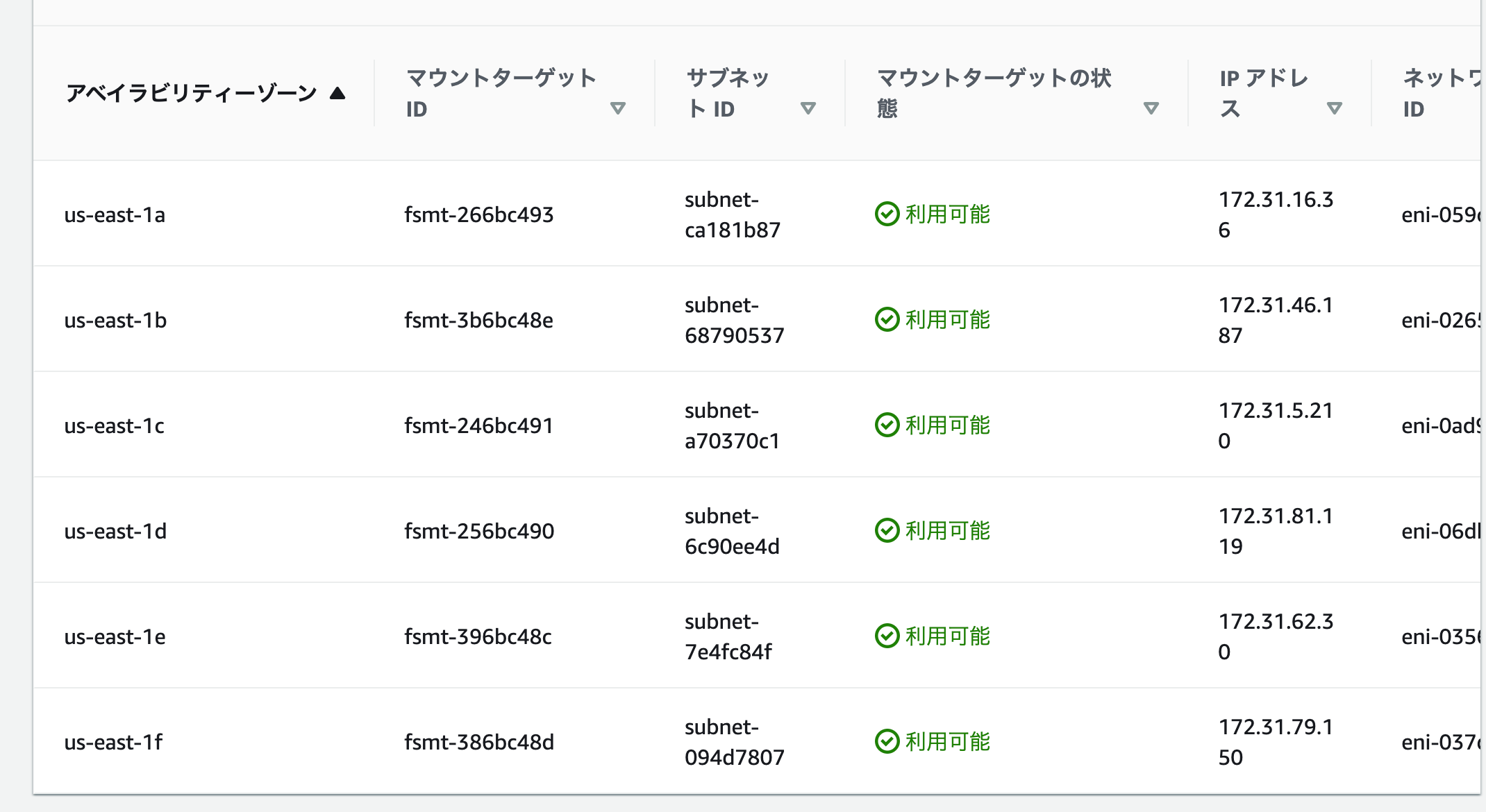Click IP address 172.31.81.119

(1276, 532)
